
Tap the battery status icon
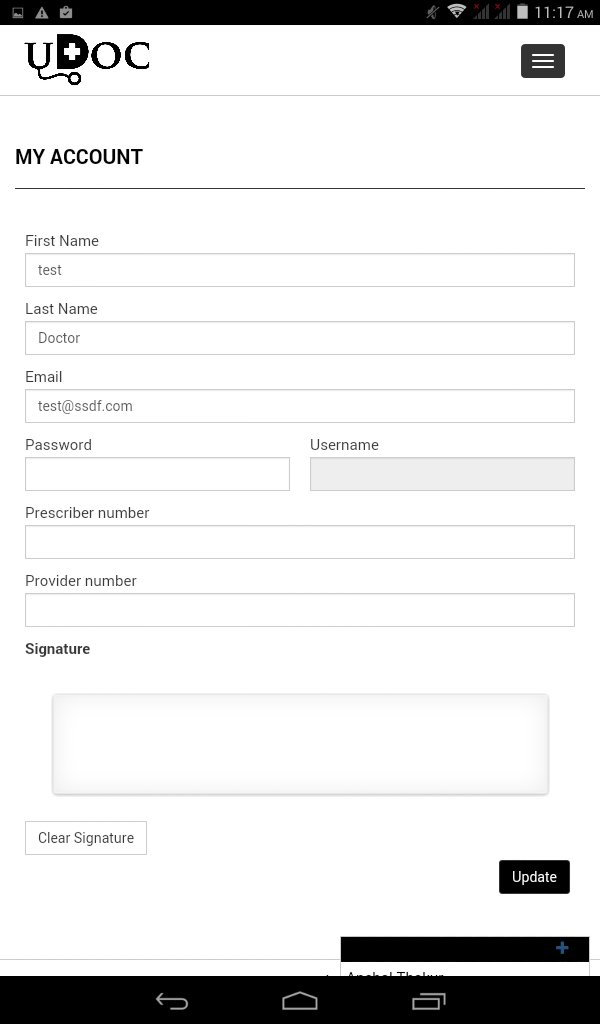522,12
